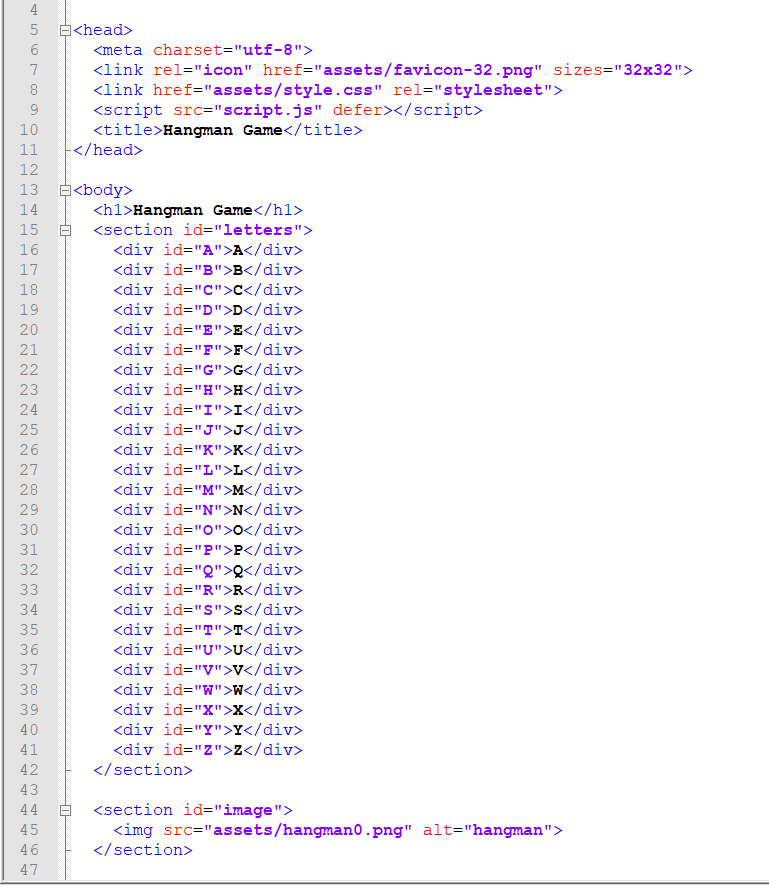Click Hangman Game text inside title tag
The image size is (769, 885).
222,130
